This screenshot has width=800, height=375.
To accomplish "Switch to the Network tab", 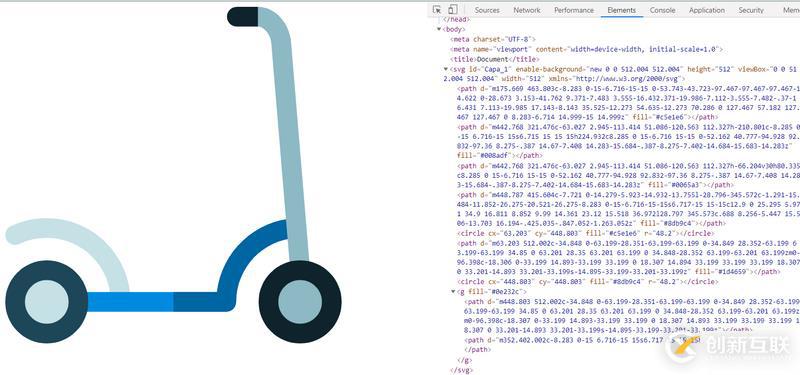I will coord(527,10).
